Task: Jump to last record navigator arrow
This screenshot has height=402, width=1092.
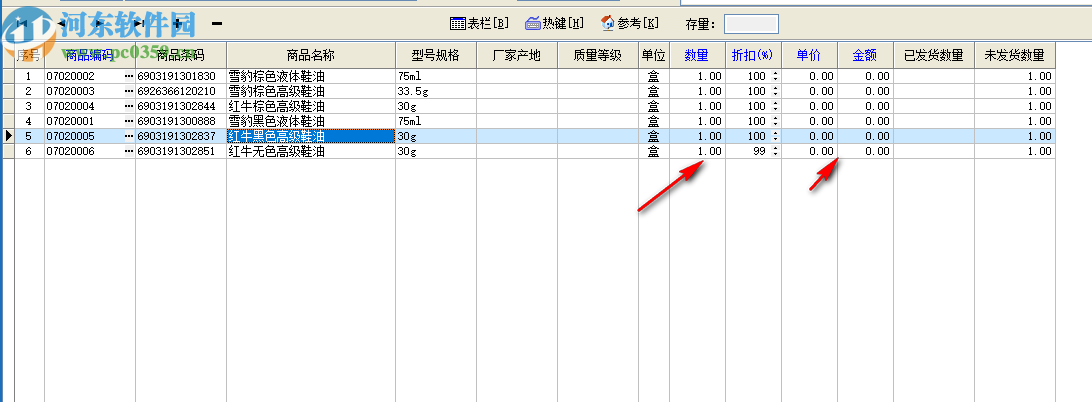Action: [x=139, y=24]
